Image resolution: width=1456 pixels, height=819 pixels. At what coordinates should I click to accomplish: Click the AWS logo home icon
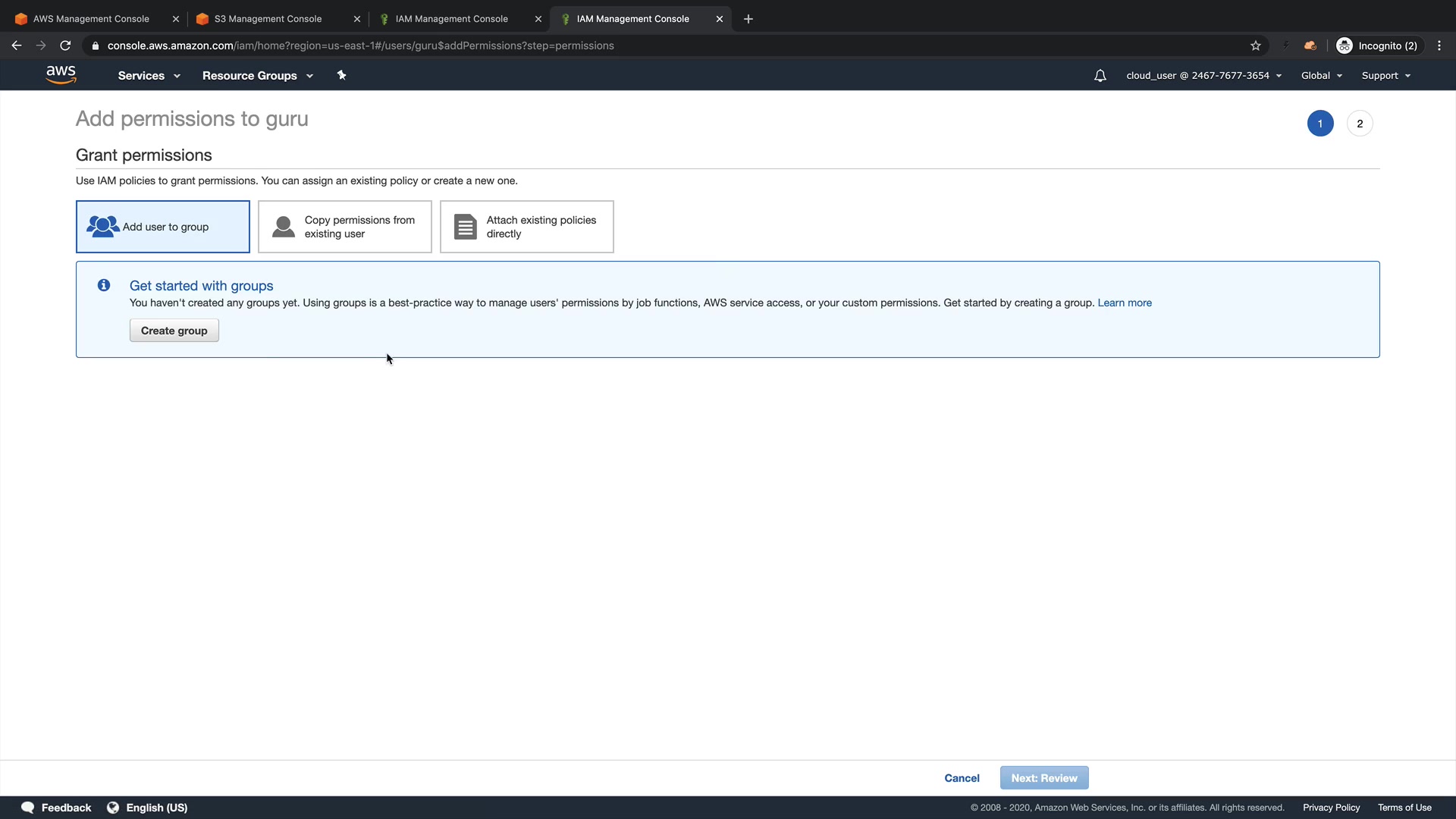[x=61, y=74]
